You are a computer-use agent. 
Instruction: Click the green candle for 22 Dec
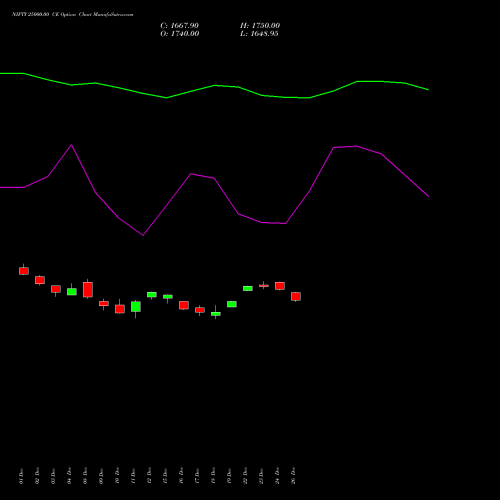tap(248, 288)
